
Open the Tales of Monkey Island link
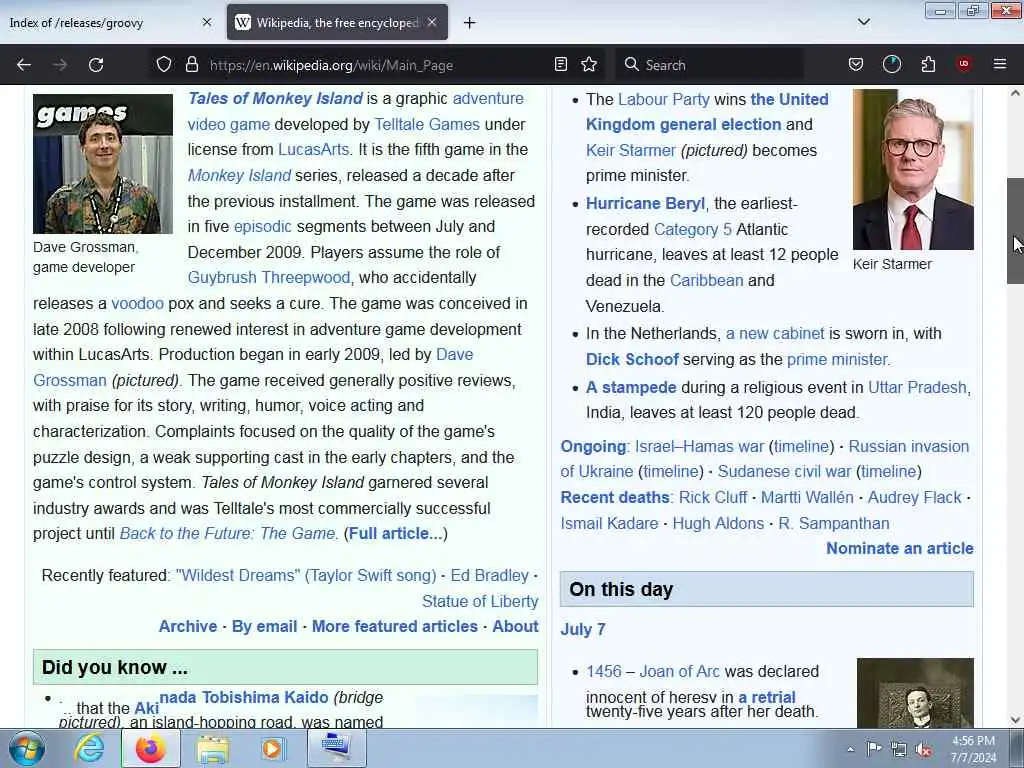coord(275,99)
